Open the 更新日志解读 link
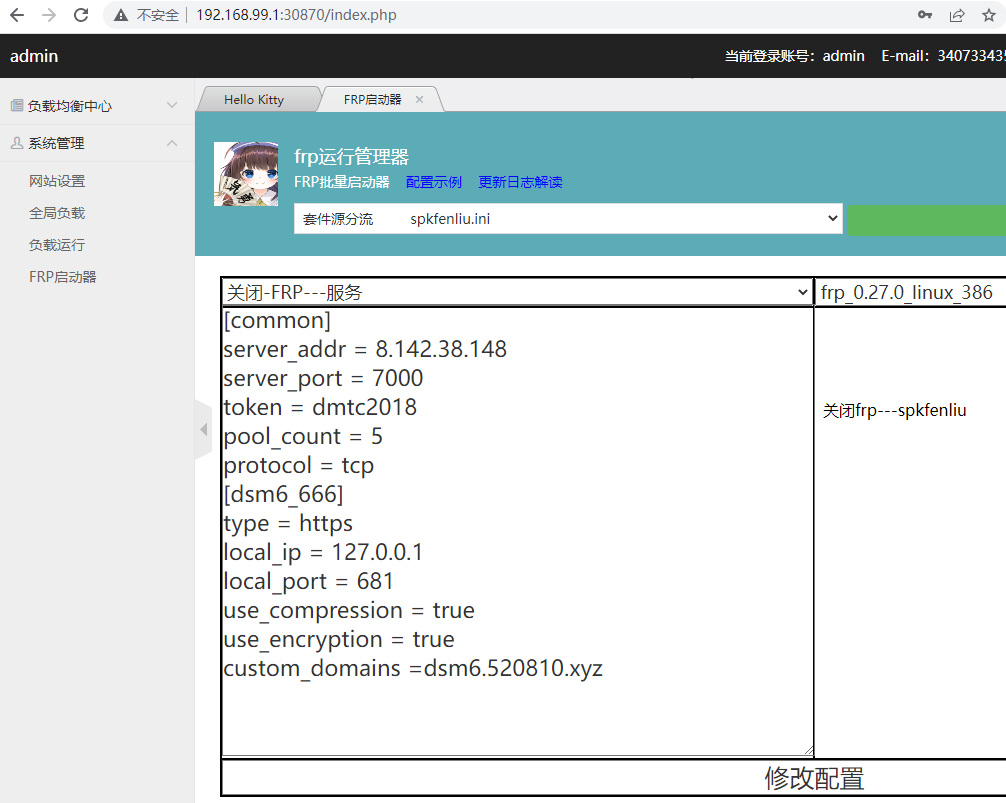Screen dimensions: 1006x803 point(519,182)
